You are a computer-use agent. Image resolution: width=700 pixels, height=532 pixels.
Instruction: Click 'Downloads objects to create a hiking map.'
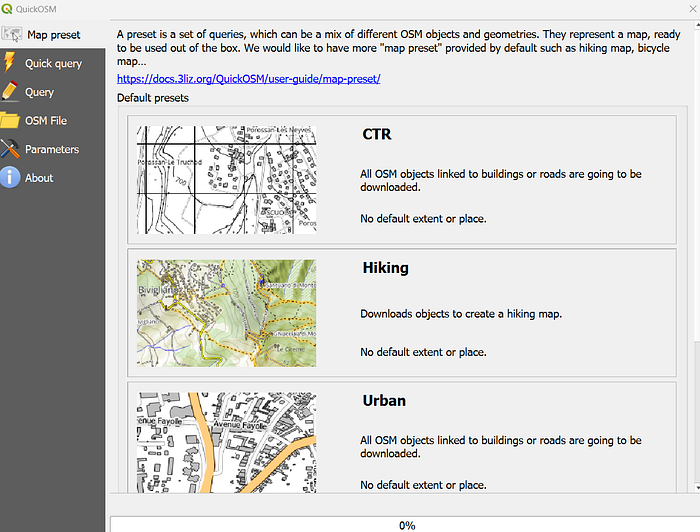point(461,314)
